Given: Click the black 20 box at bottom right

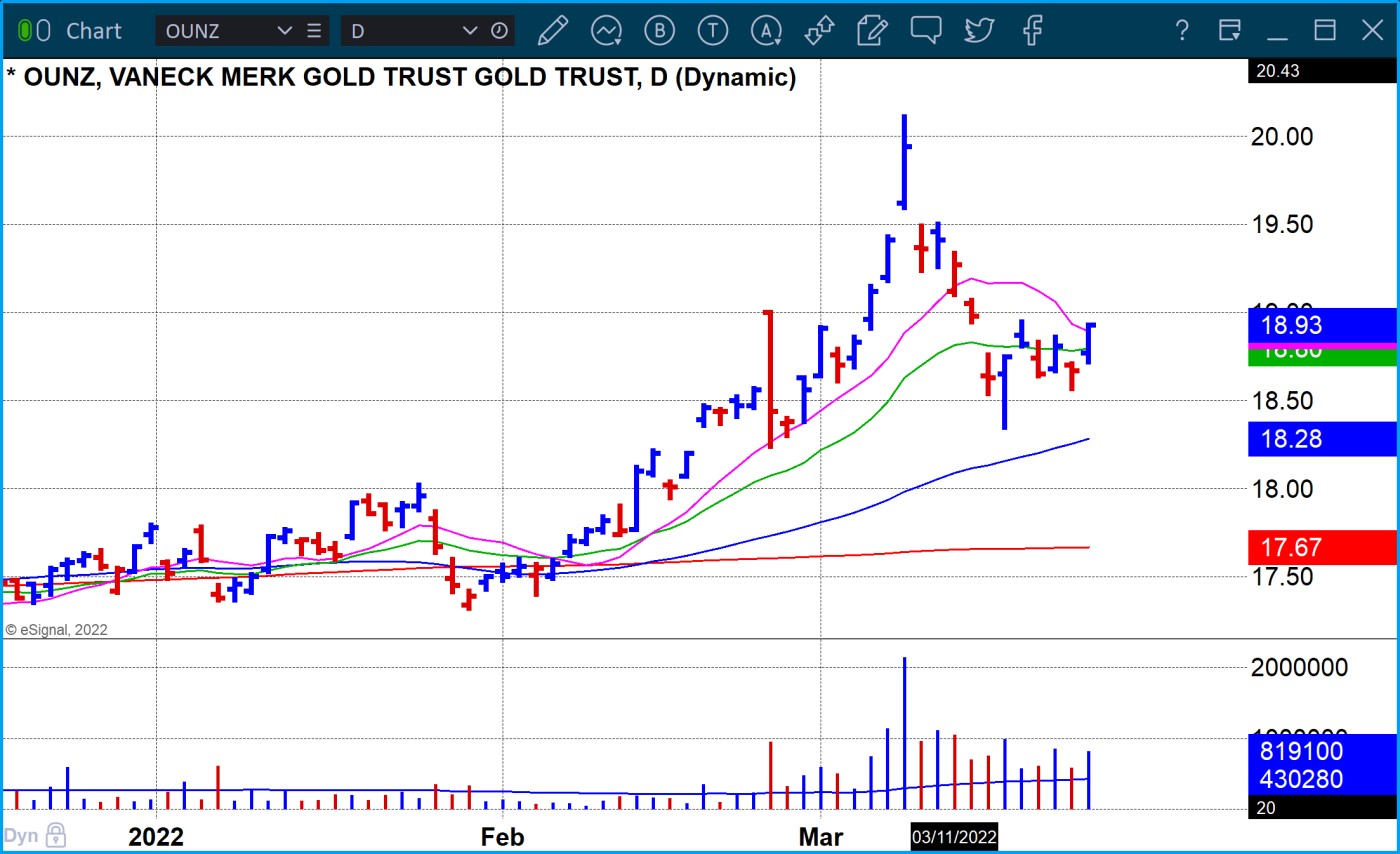Looking at the screenshot, I should click(x=1322, y=808).
